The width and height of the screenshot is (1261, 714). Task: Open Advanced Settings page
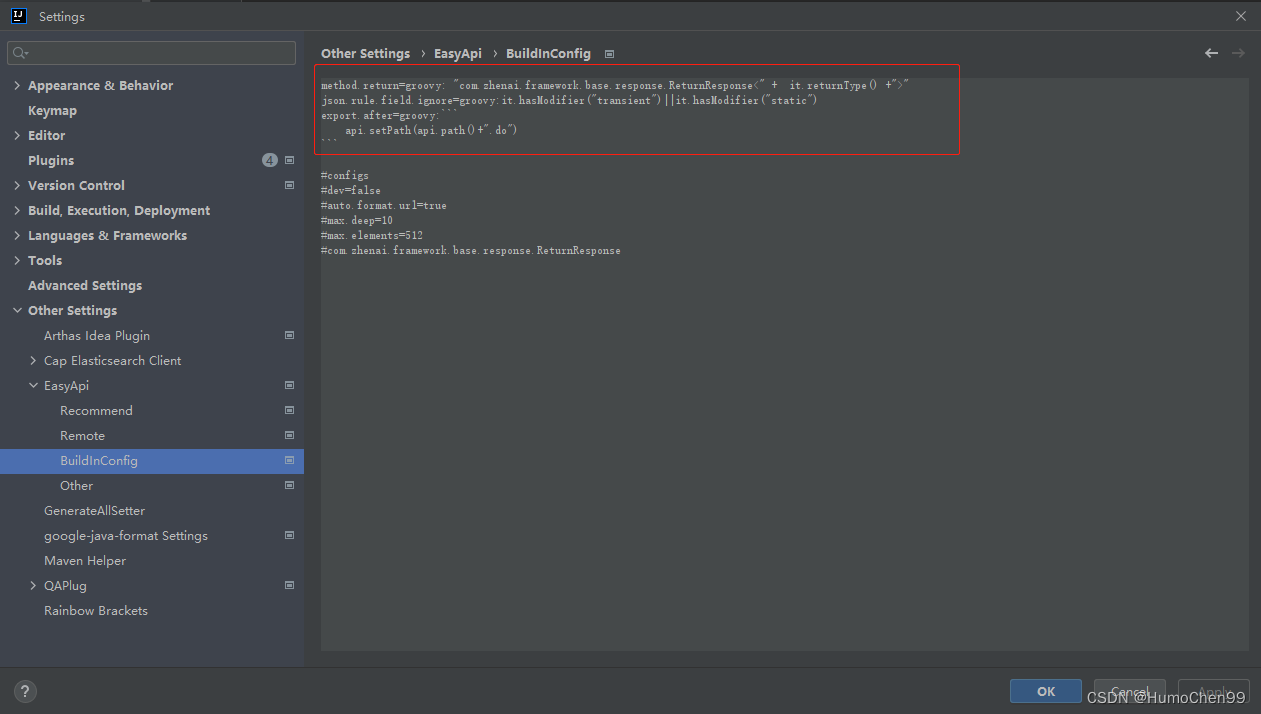[85, 285]
